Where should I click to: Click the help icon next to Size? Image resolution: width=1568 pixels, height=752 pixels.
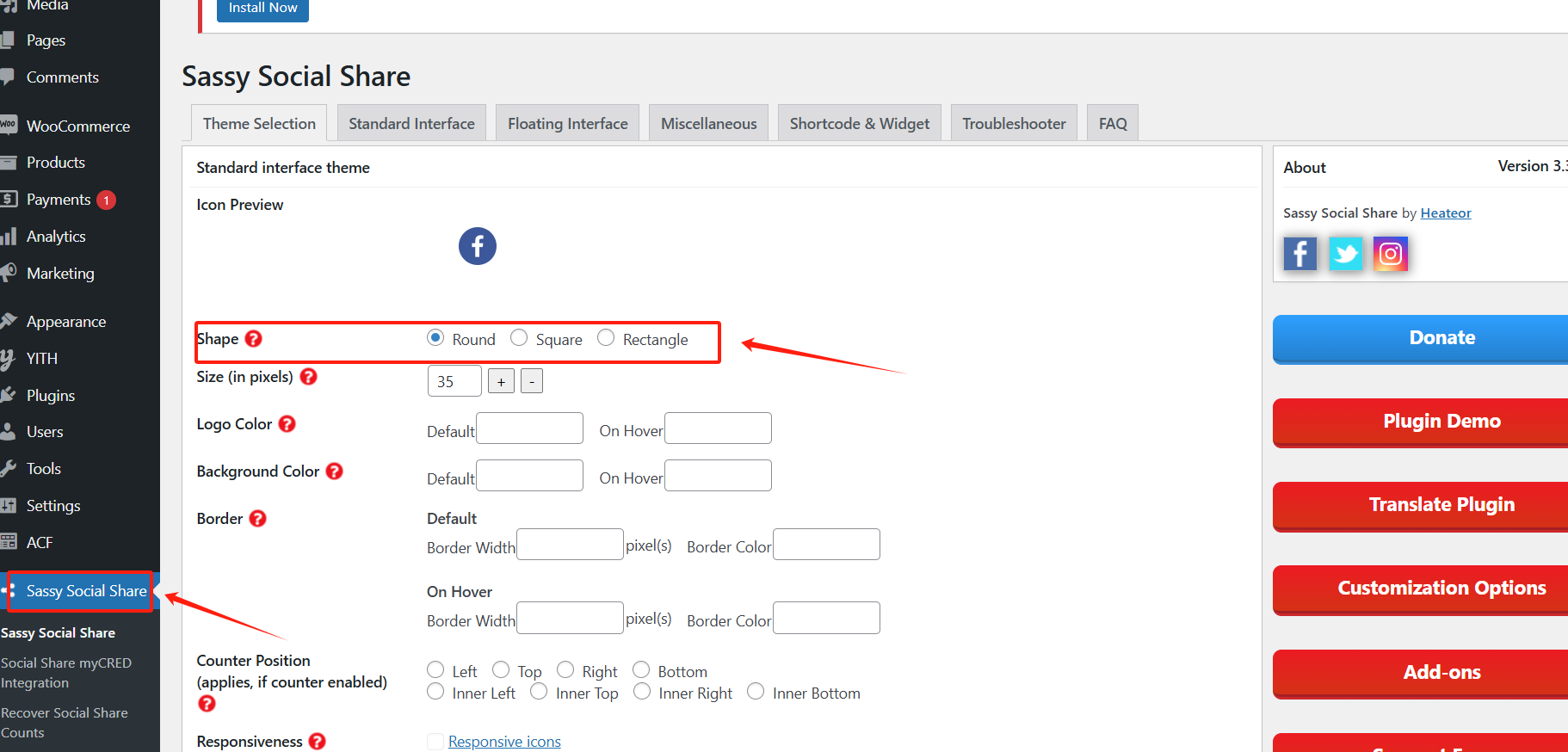tap(308, 377)
